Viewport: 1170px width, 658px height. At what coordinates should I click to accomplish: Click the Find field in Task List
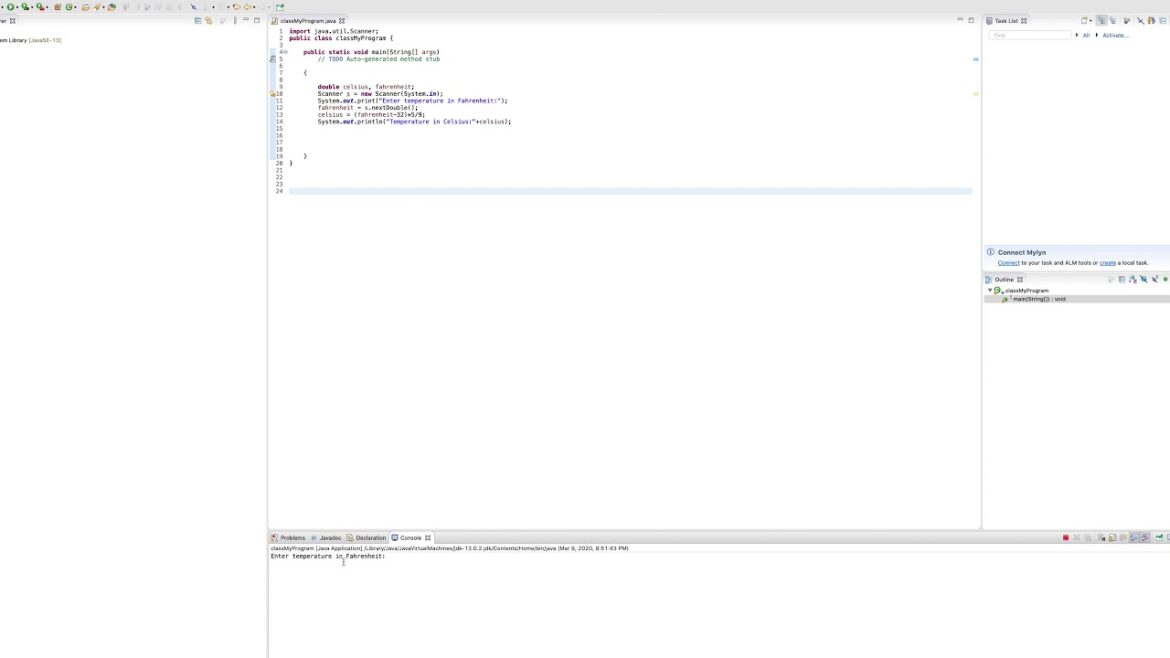point(1030,35)
